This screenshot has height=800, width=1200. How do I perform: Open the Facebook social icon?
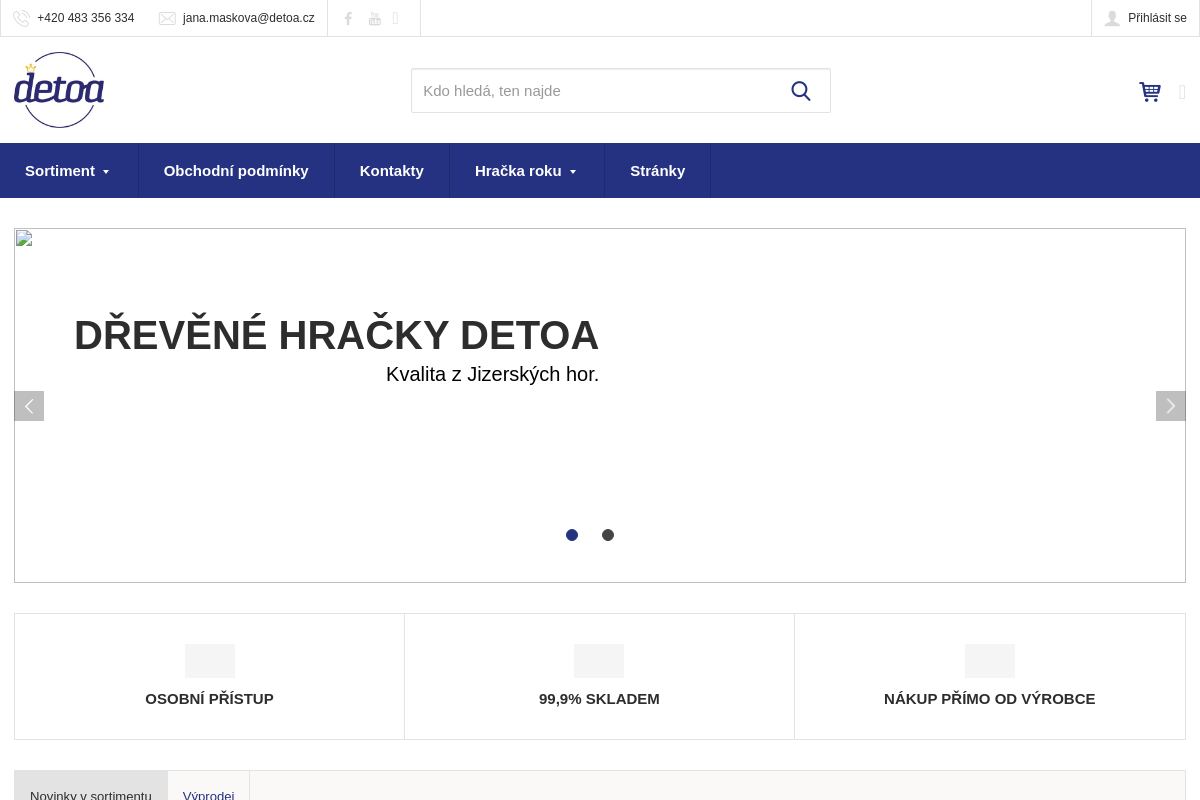(348, 18)
